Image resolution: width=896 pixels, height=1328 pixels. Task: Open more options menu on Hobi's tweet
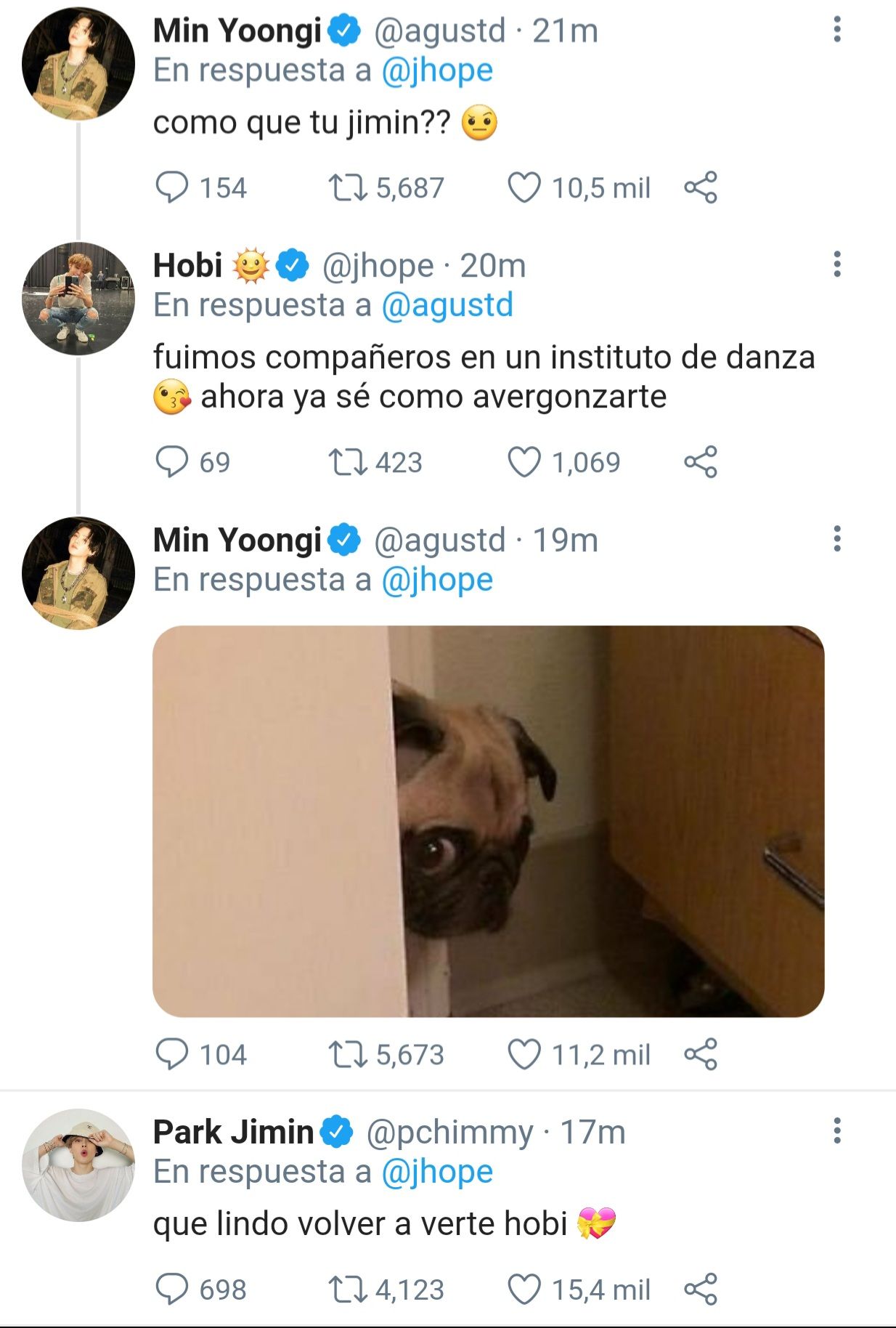(837, 264)
